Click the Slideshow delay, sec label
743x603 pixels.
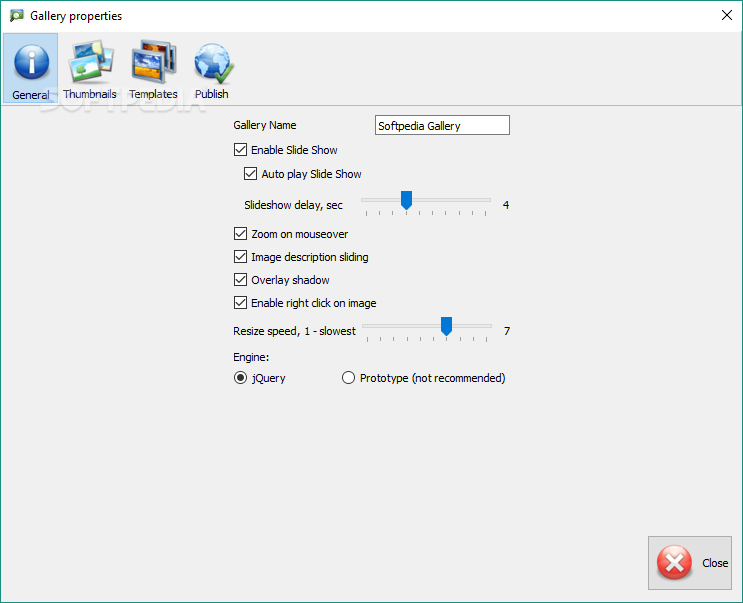pyautogui.click(x=293, y=205)
